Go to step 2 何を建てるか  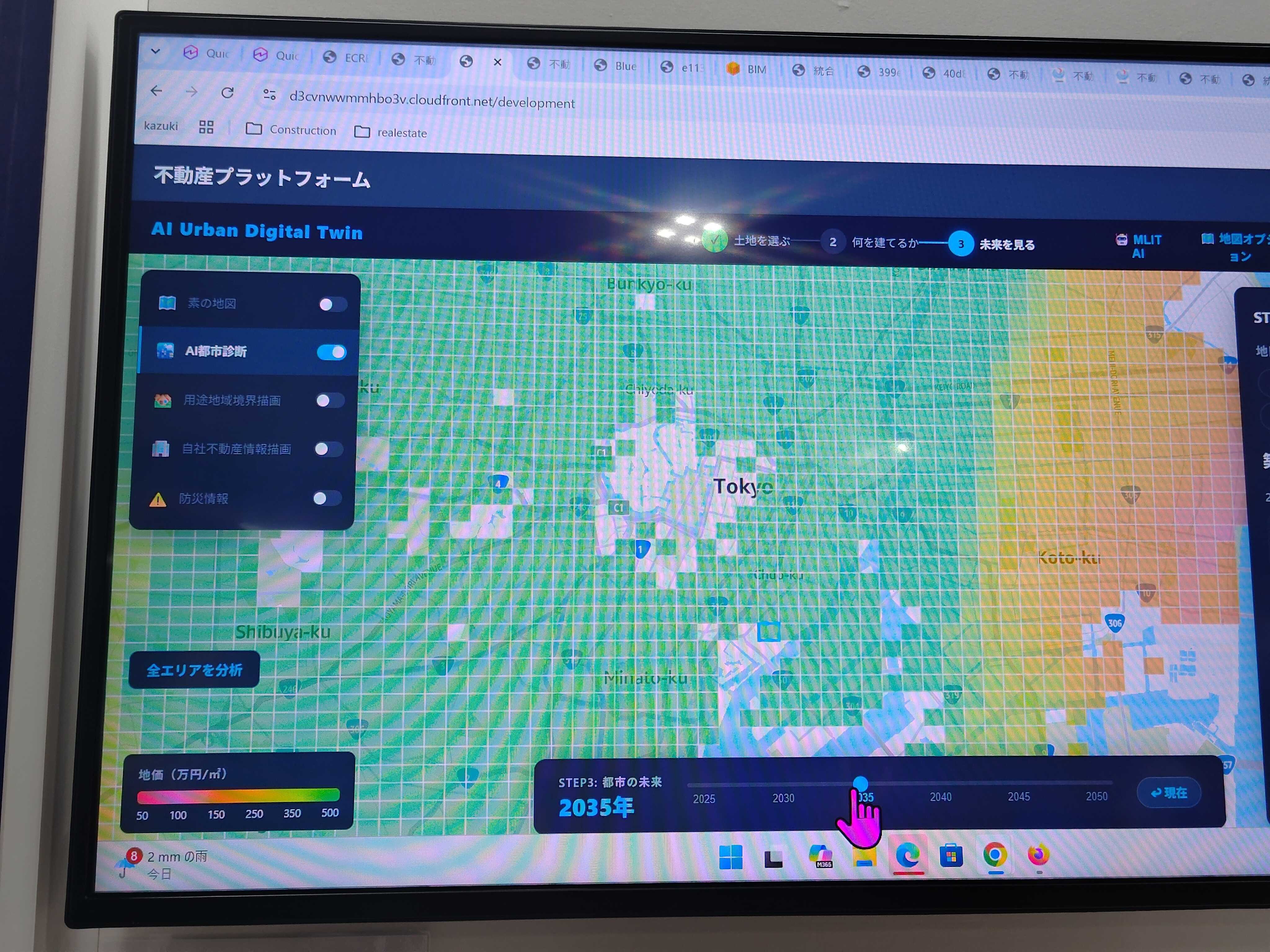tap(833, 242)
